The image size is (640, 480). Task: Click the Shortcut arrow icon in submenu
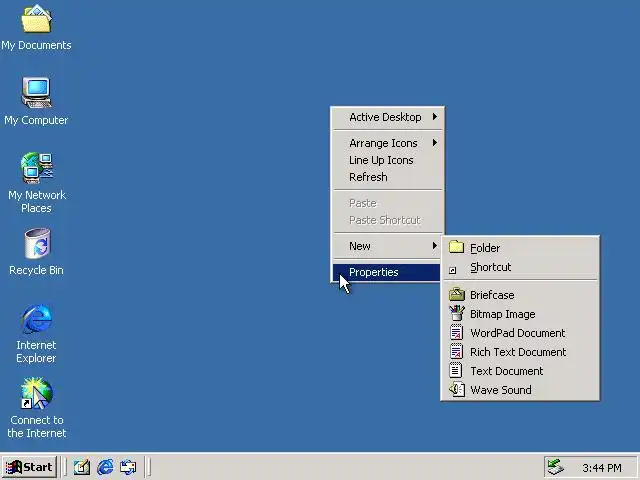(452, 270)
